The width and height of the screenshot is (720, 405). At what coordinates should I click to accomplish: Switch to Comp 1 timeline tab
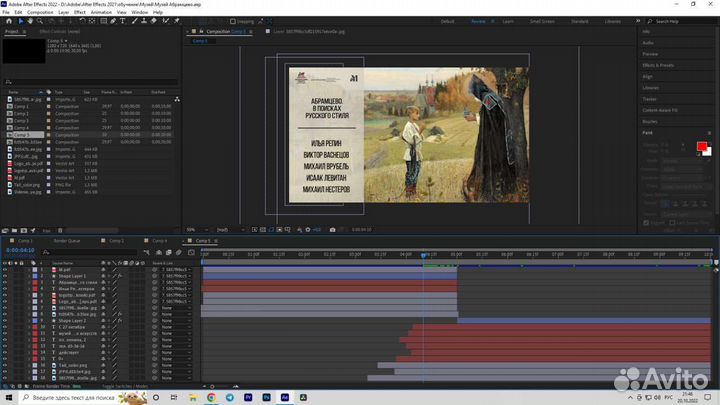(25, 241)
